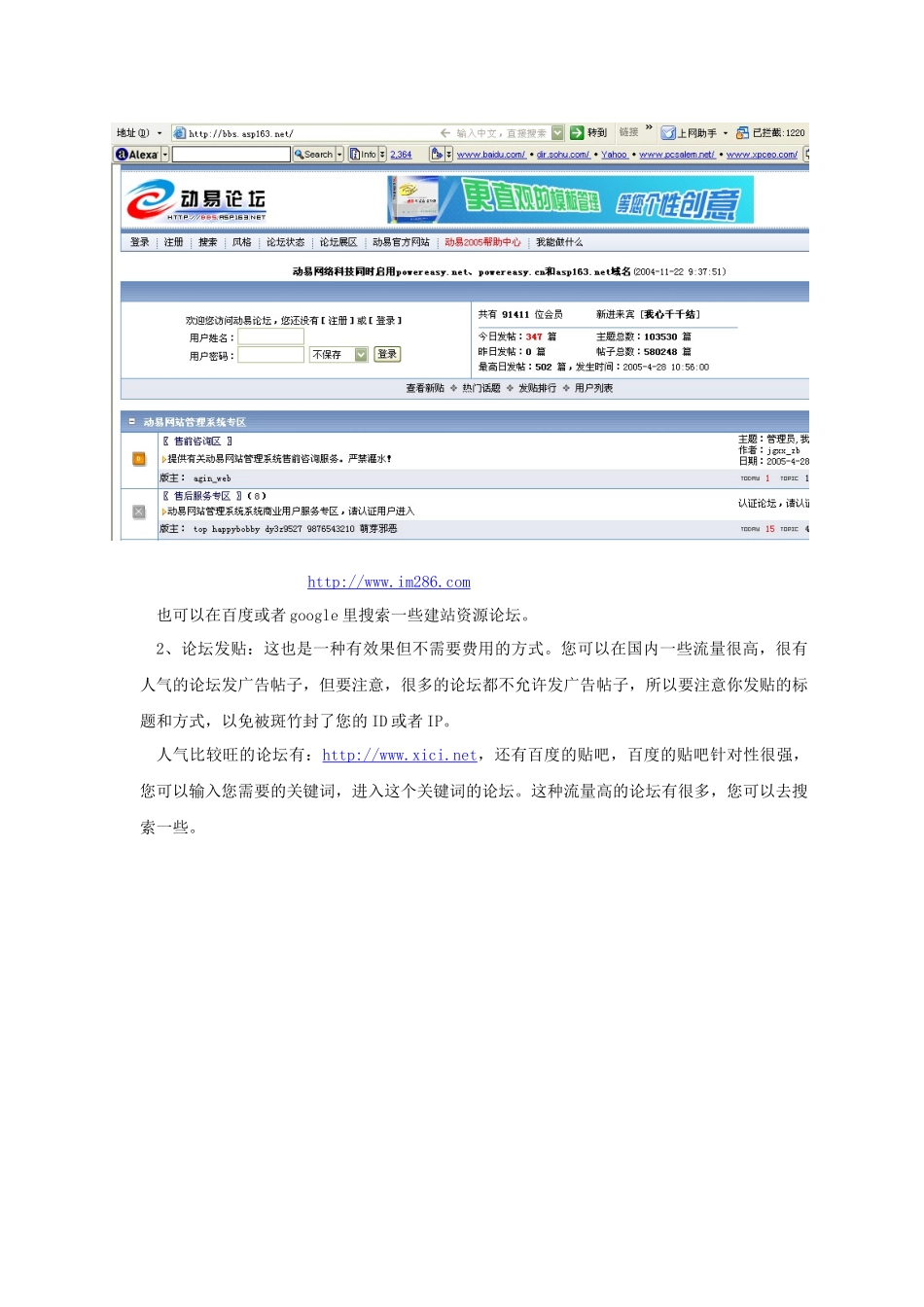Open the 热门话题 link

[x=481, y=388]
